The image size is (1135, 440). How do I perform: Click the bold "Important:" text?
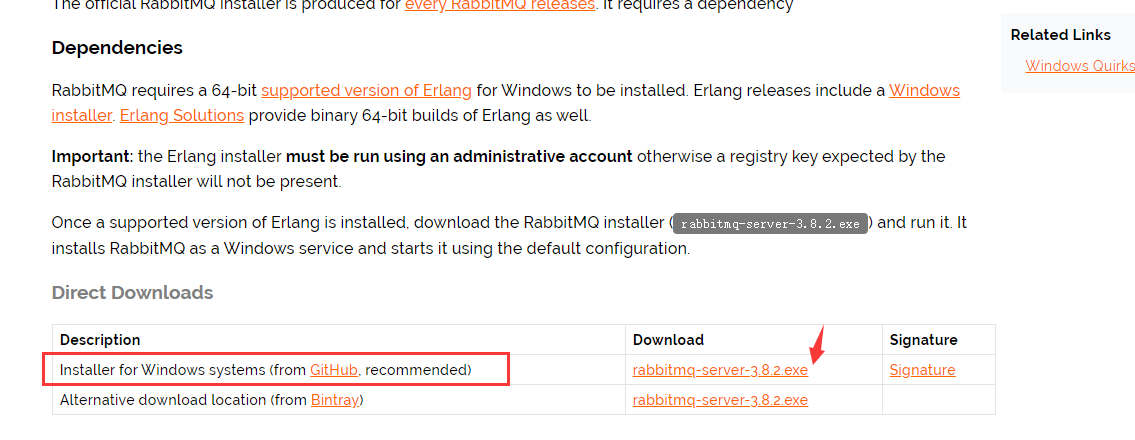click(92, 156)
